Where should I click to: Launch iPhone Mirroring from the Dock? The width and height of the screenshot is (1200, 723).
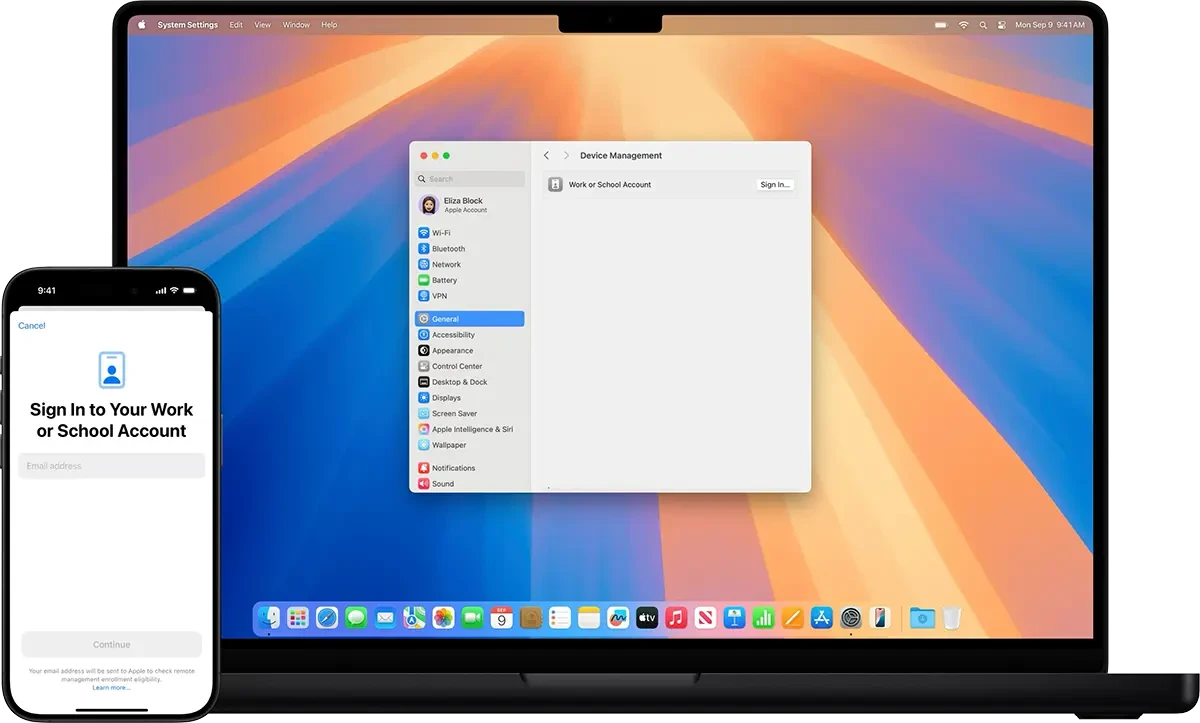[880, 618]
